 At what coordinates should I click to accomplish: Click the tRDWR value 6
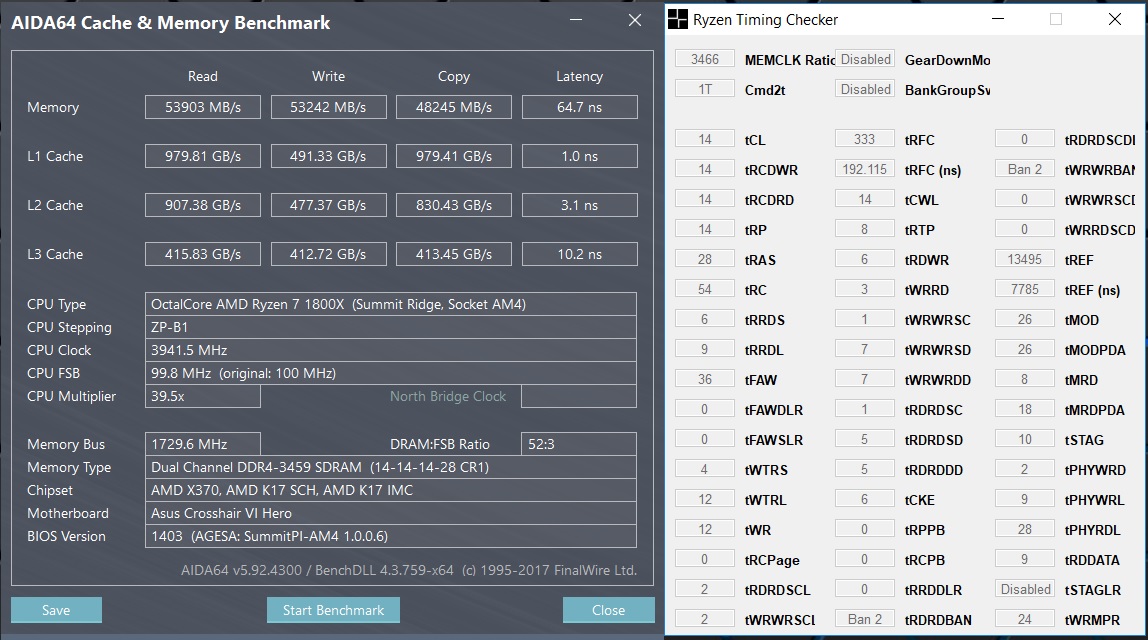point(865,259)
